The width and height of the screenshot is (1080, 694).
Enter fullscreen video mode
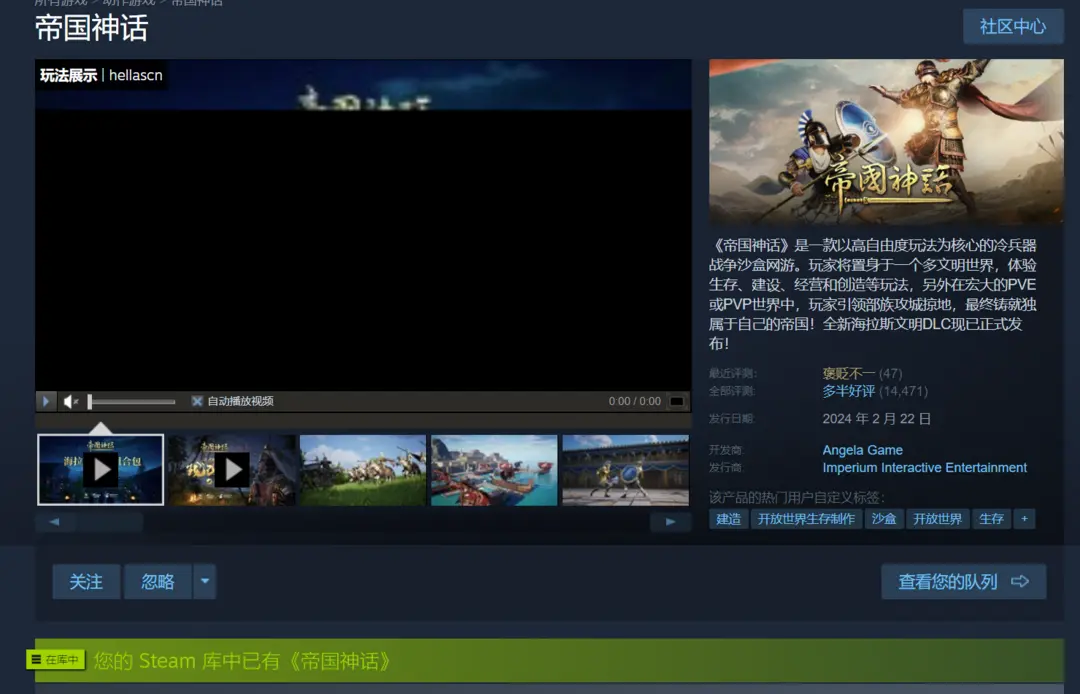677,401
